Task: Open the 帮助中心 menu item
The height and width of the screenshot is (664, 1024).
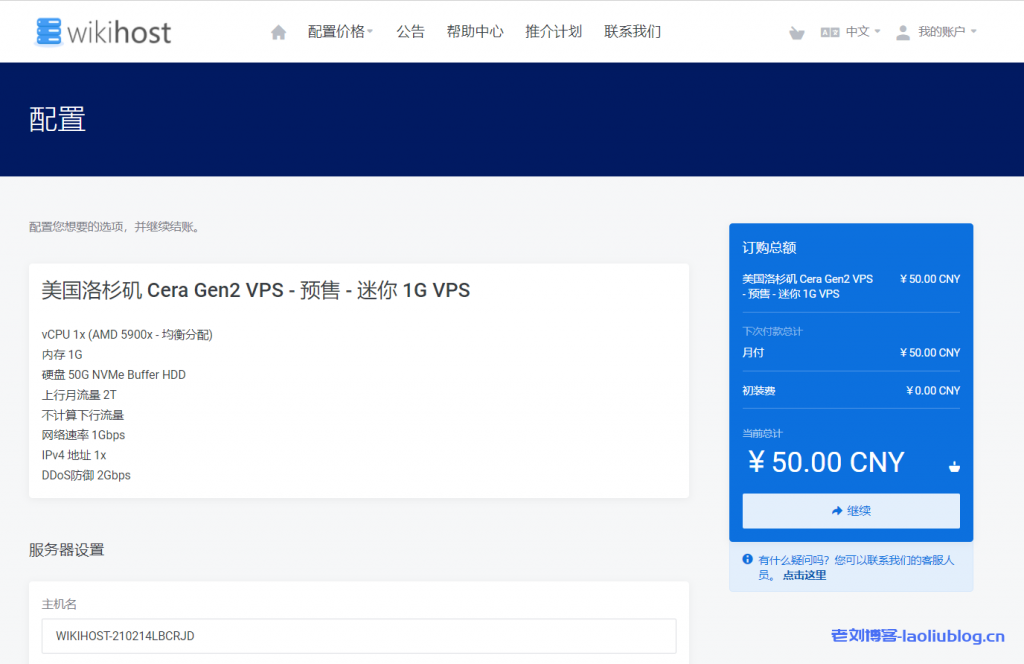Action: pos(475,31)
